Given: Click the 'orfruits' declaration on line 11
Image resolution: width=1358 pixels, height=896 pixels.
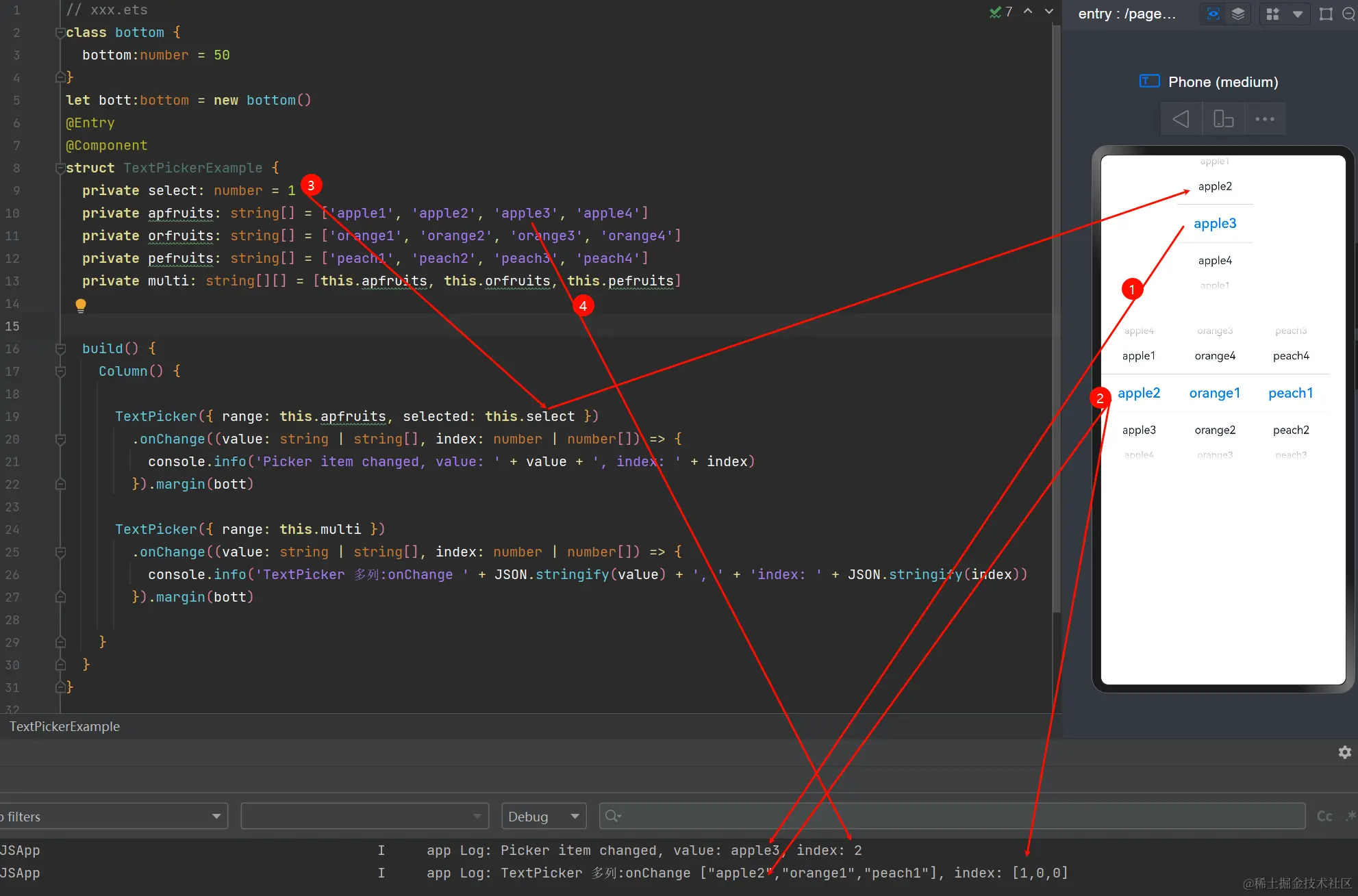Looking at the screenshot, I should point(181,236).
